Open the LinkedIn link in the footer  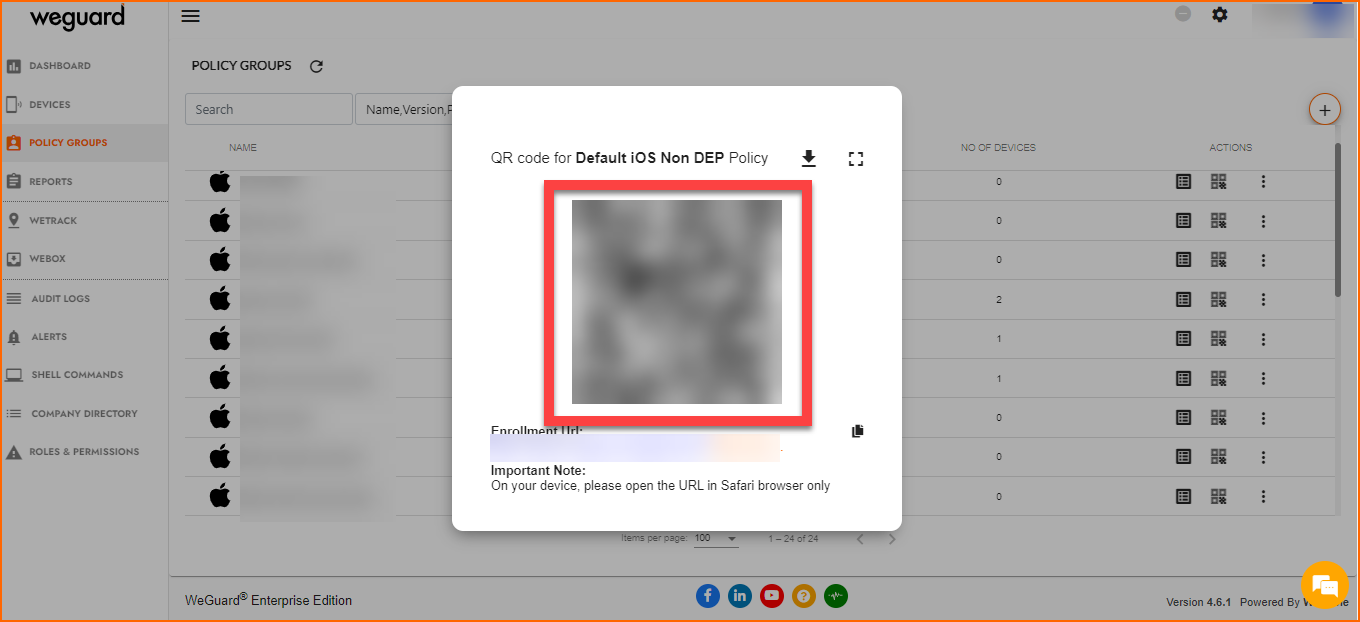[740, 596]
